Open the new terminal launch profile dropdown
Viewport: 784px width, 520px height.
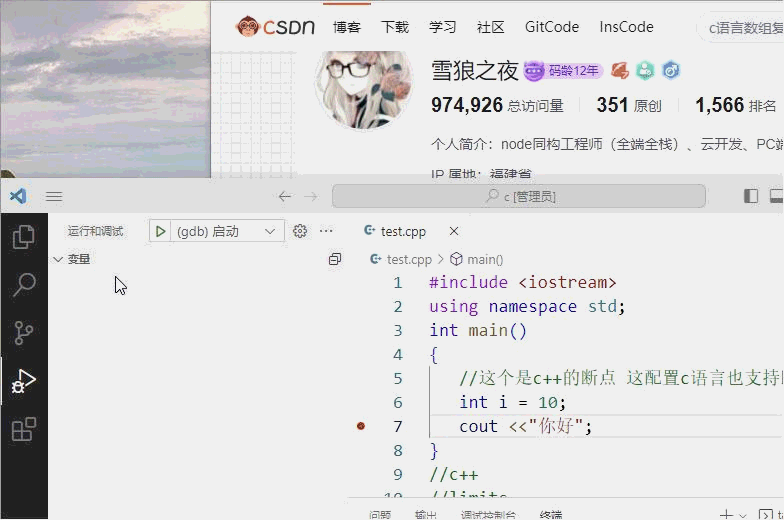click(x=743, y=514)
